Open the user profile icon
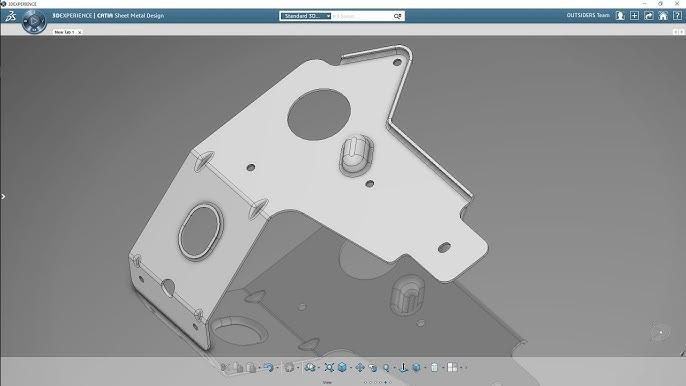The width and height of the screenshot is (686, 386). click(620, 16)
